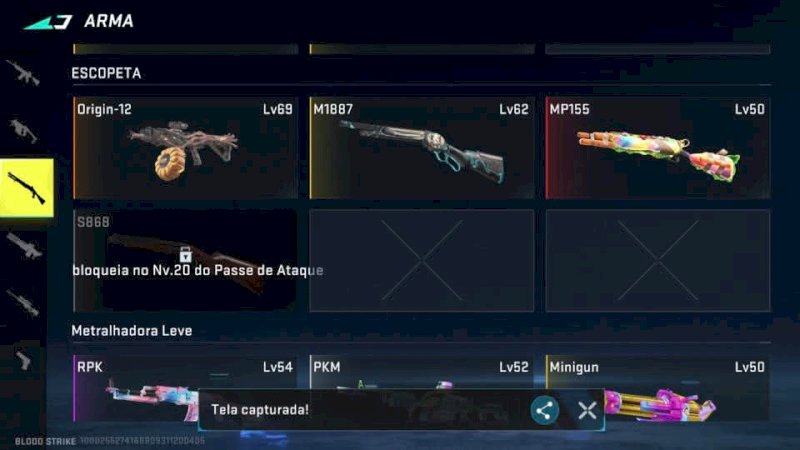Open the Origin-12 shotgun card
800x450 pixels.
pos(186,148)
